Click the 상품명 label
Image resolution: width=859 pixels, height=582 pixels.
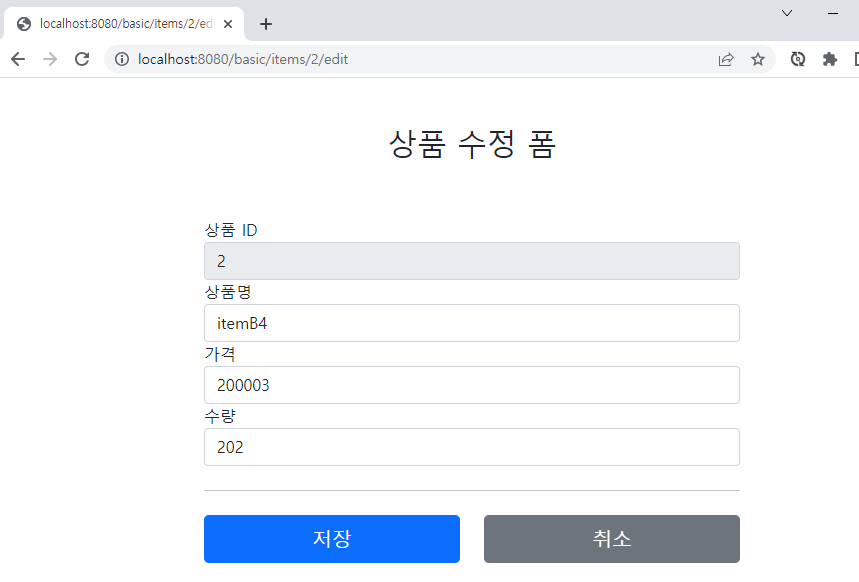[228, 292]
